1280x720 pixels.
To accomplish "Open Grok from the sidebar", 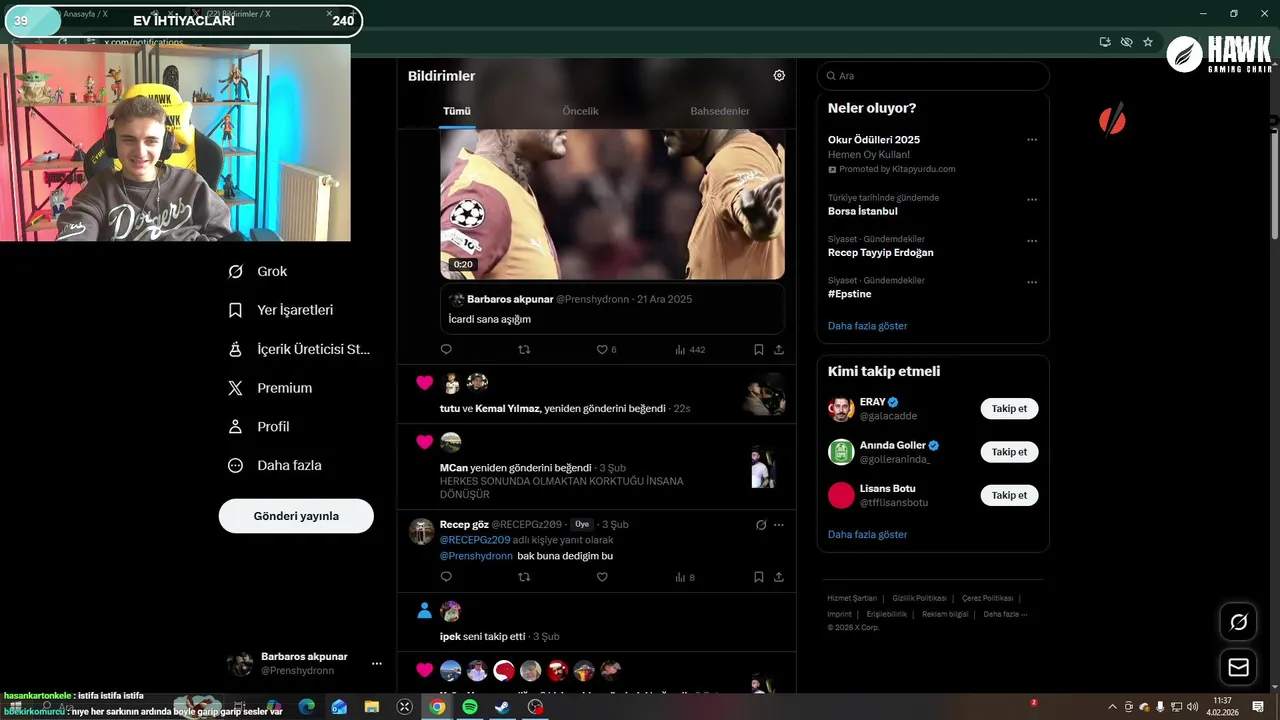I will (258, 271).
